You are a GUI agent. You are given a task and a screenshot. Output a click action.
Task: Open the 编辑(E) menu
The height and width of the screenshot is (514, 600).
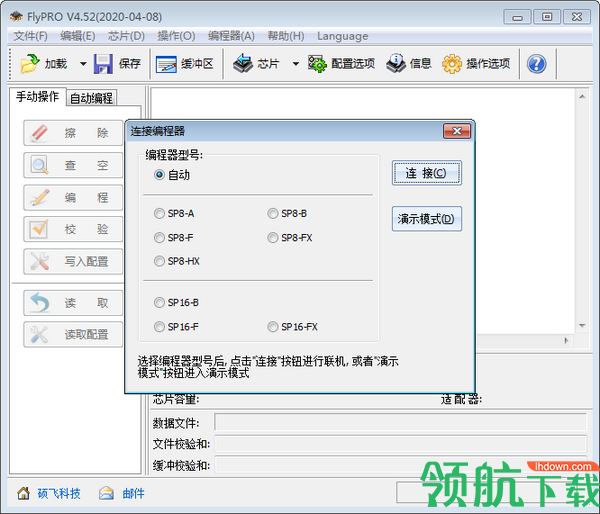click(x=78, y=36)
